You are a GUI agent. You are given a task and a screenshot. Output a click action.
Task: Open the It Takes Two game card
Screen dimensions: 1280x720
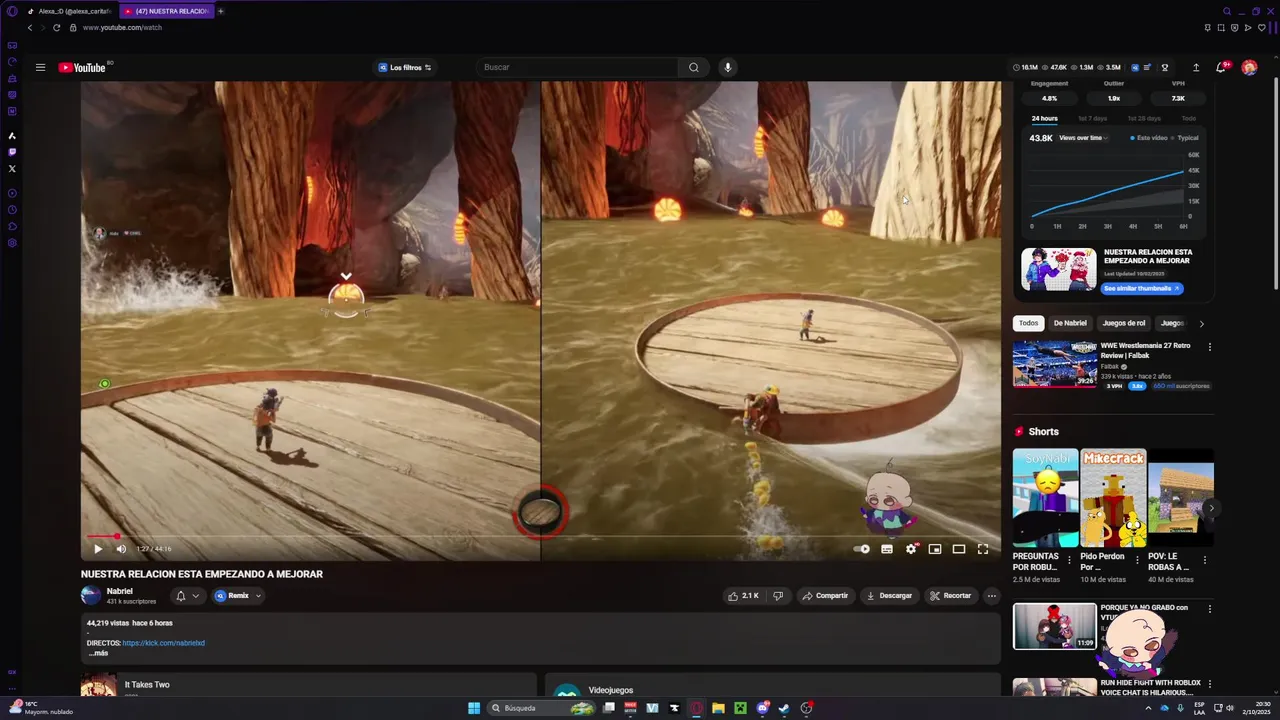coord(309,685)
